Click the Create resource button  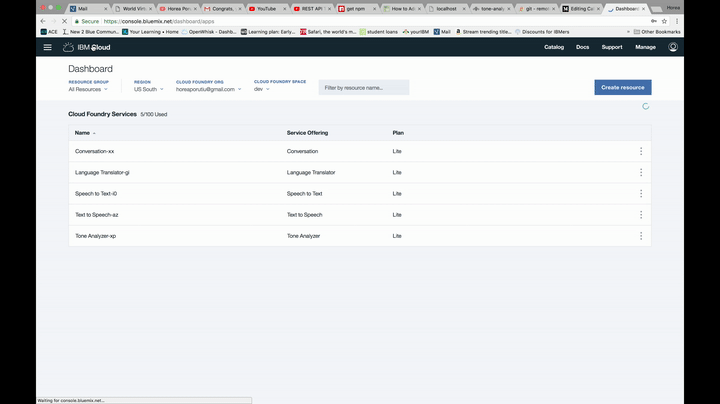click(x=623, y=87)
